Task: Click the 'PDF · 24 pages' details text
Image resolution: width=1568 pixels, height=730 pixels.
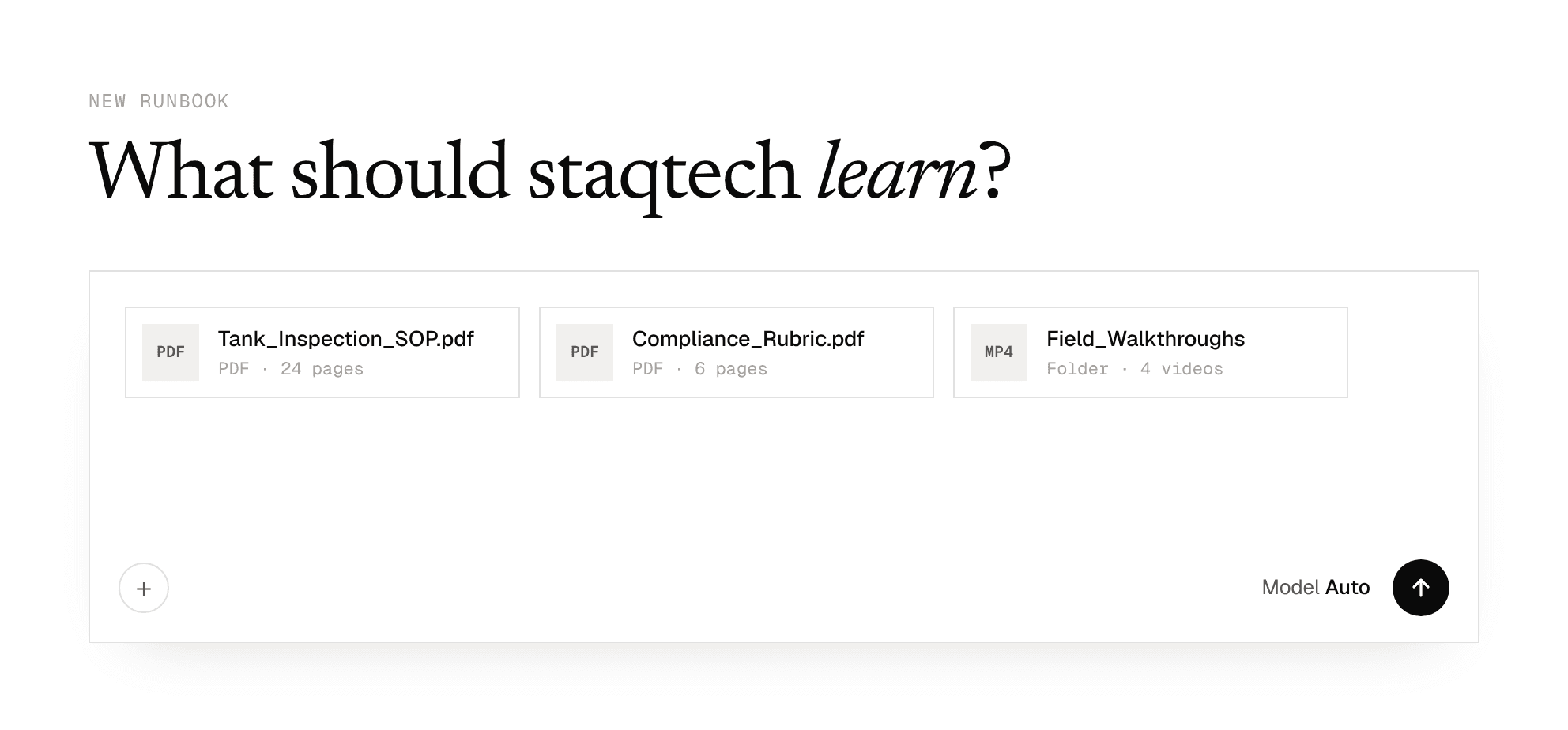Action: click(291, 369)
